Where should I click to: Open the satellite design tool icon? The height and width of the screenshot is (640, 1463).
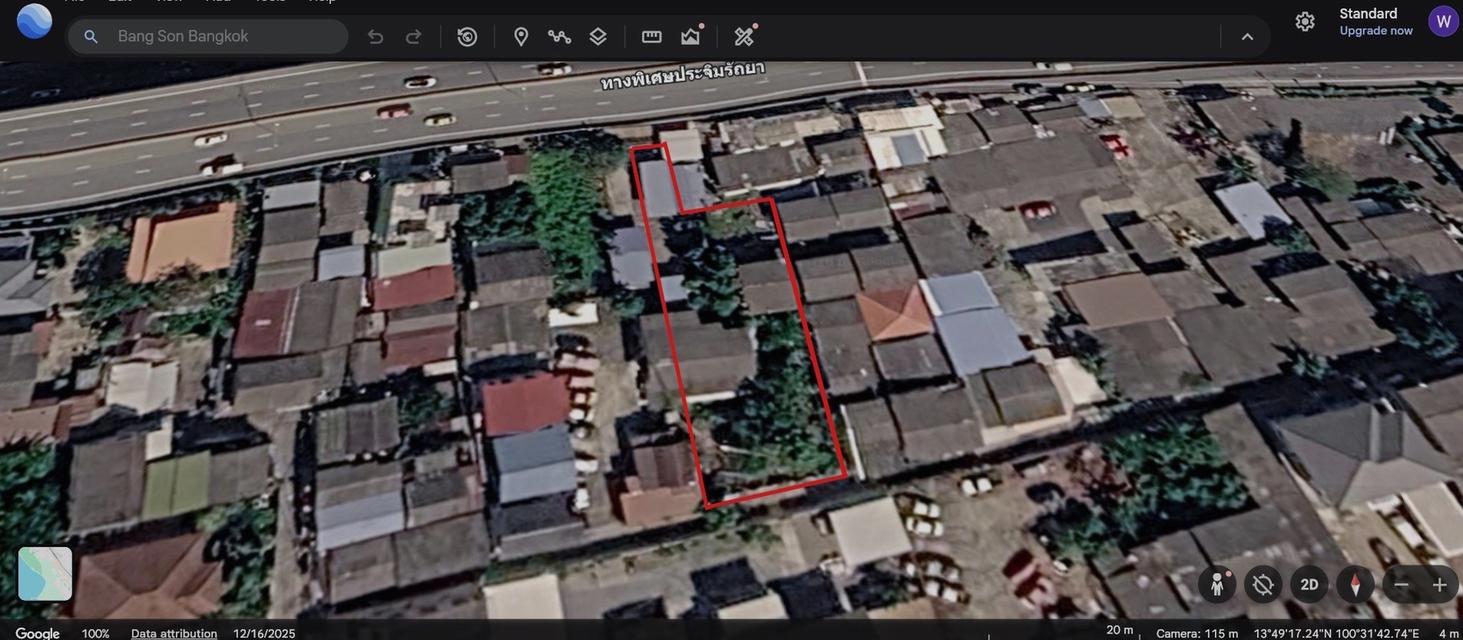[744, 36]
